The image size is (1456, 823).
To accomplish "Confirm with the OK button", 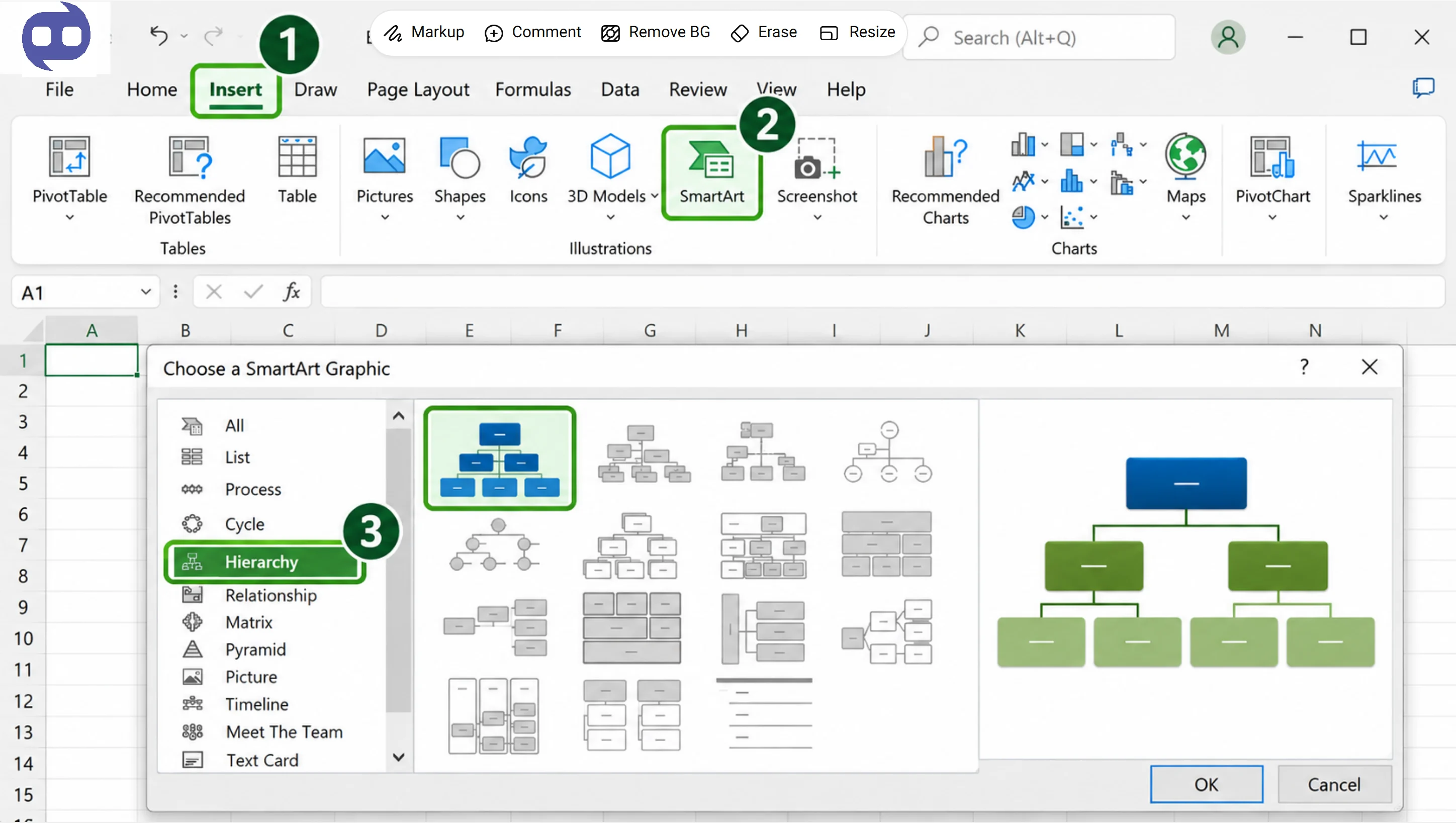I will [x=1206, y=784].
